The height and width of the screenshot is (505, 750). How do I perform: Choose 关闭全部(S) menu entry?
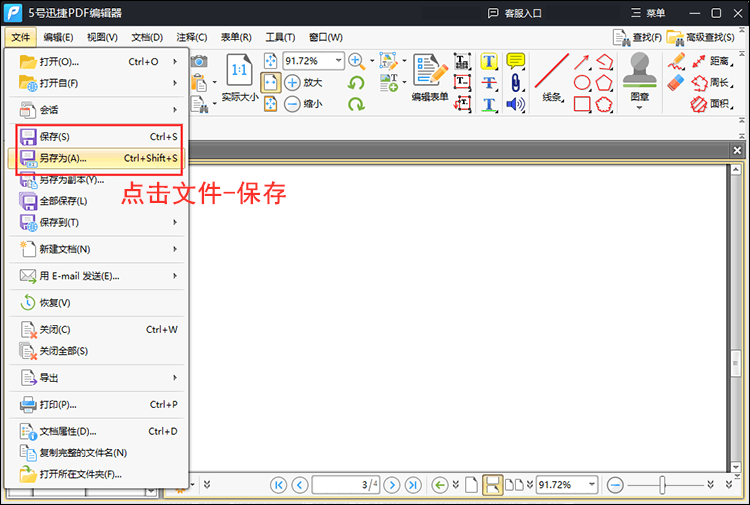(x=97, y=351)
